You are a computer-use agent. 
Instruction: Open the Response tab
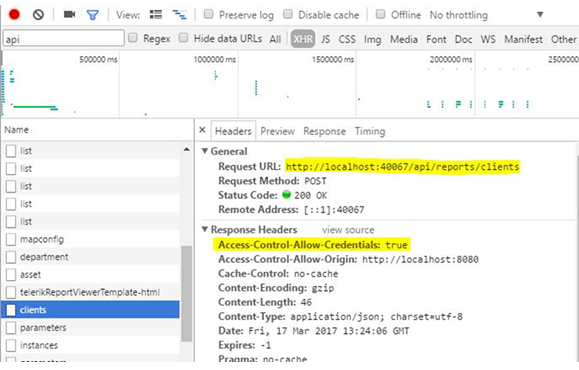(325, 131)
